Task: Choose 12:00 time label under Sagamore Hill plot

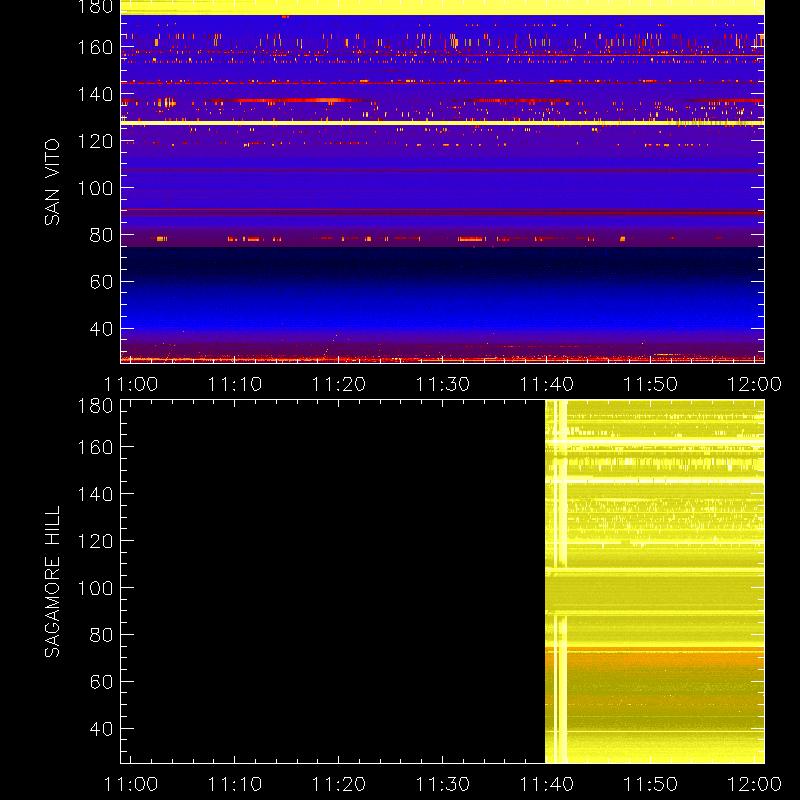Action: (754, 784)
